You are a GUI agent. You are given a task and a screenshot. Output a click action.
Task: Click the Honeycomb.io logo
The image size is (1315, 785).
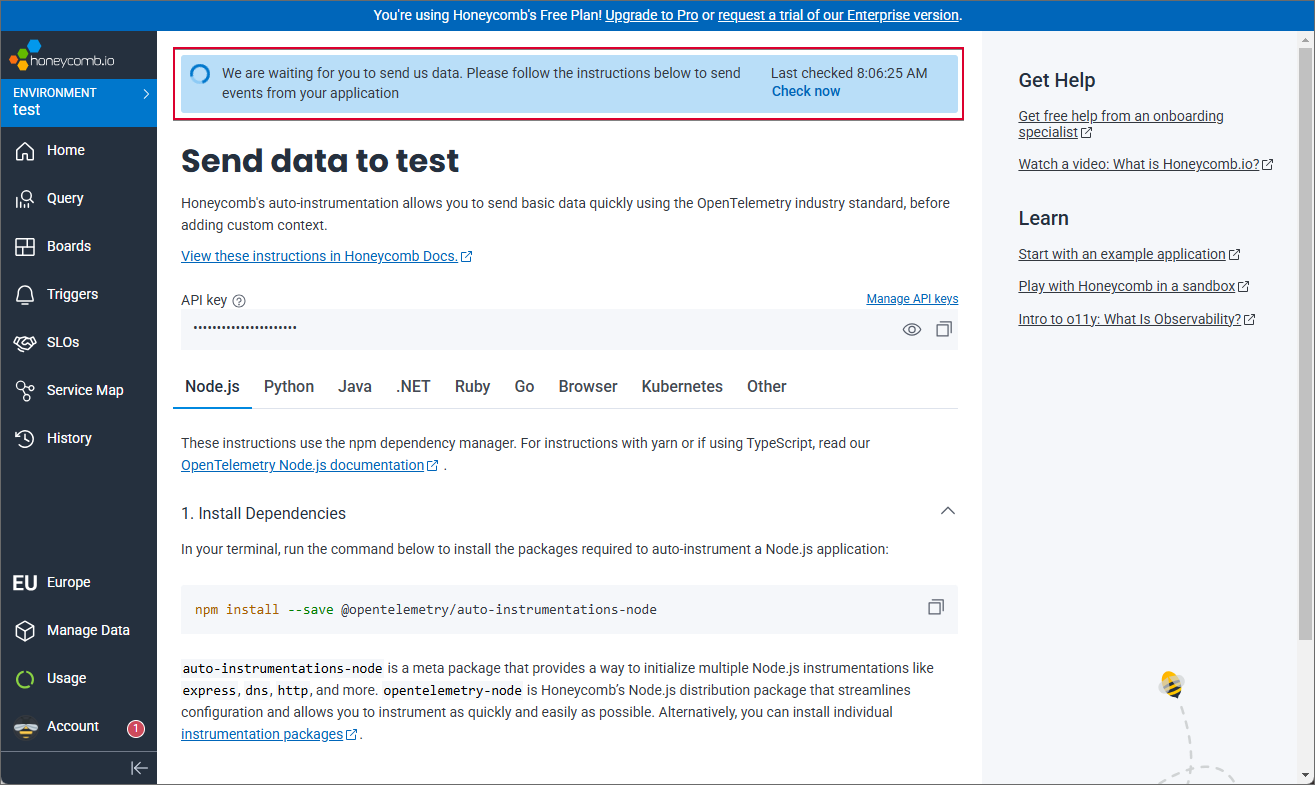pyautogui.click(x=62, y=55)
